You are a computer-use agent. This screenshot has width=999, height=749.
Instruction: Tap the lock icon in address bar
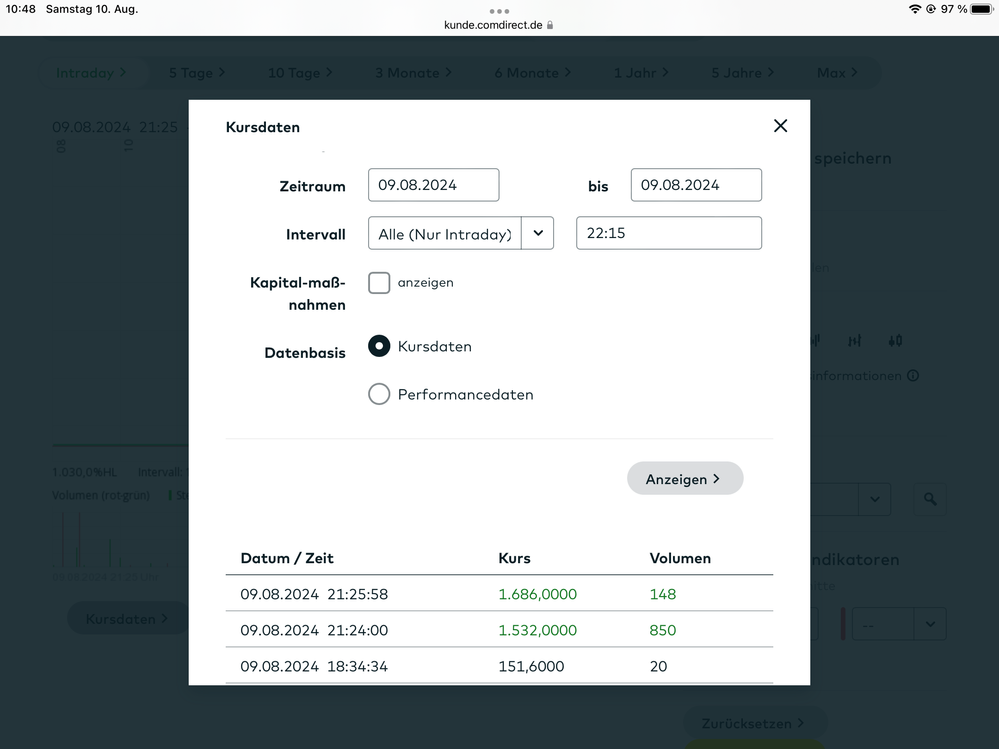(550, 25)
